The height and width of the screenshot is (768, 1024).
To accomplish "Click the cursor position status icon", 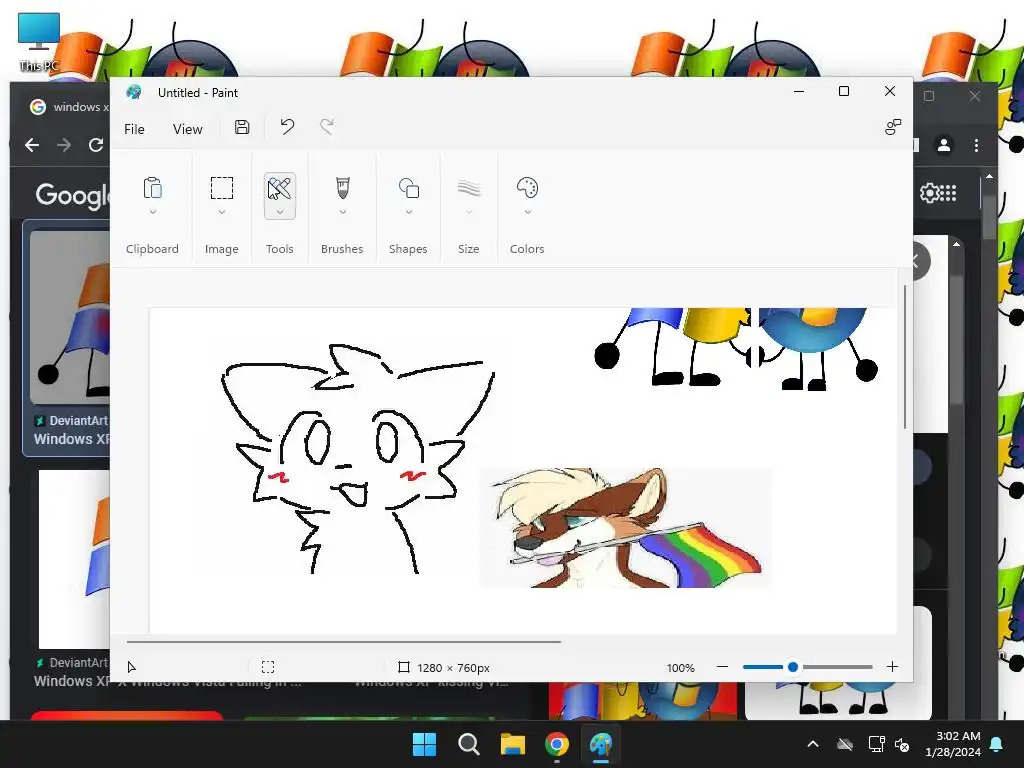I will click(131, 667).
